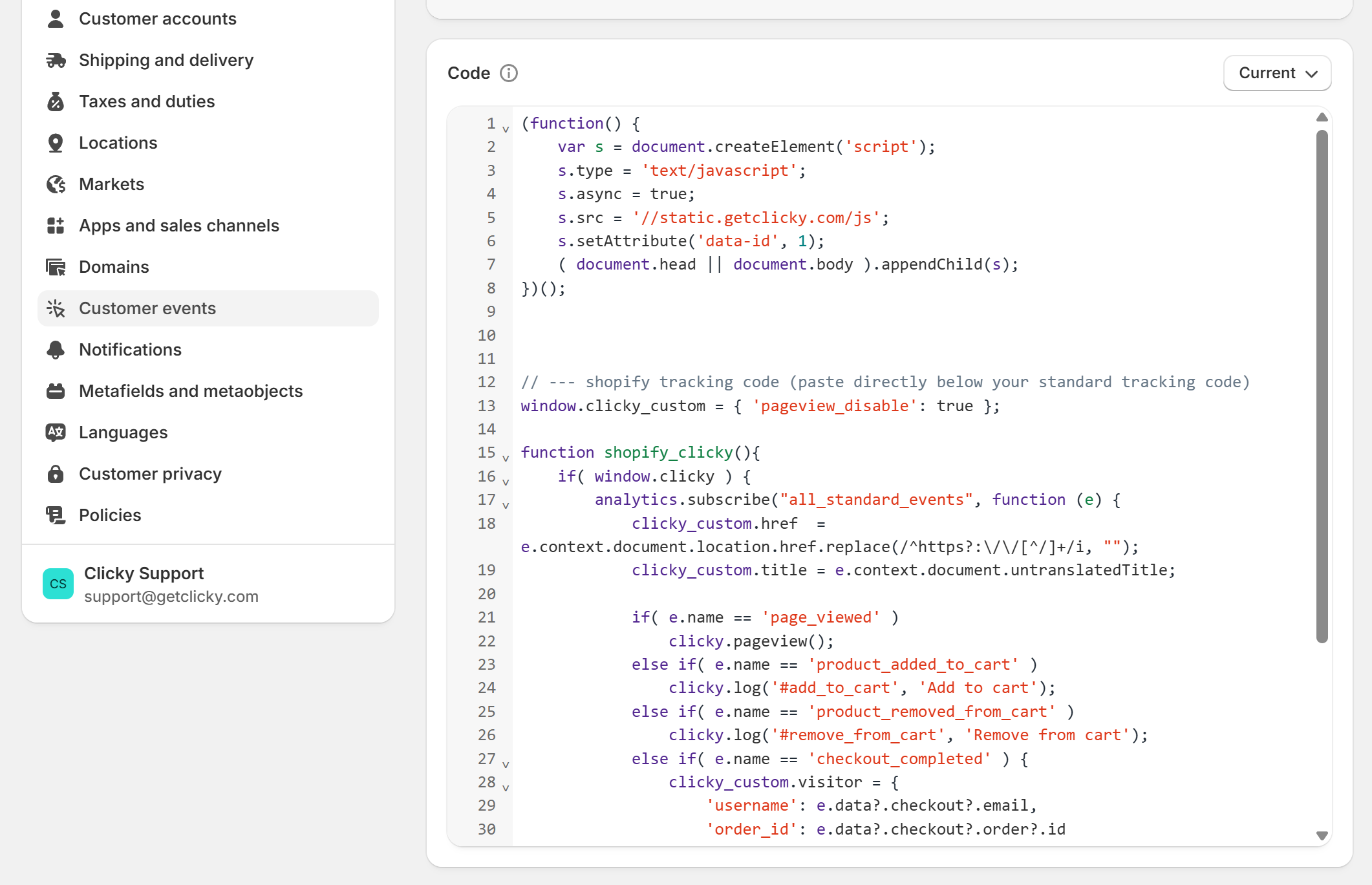
Task: Click the Taxes and duties icon
Action: [56, 101]
